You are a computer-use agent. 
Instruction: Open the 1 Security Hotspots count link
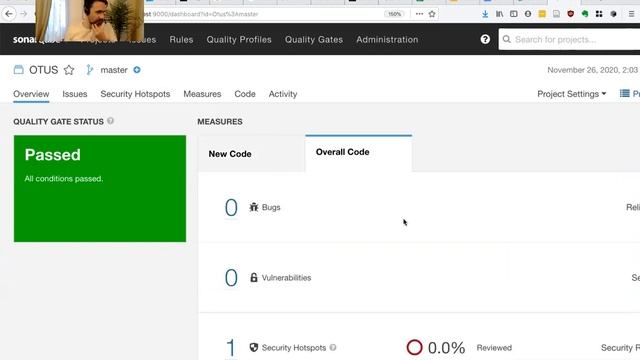tap(231, 348)
